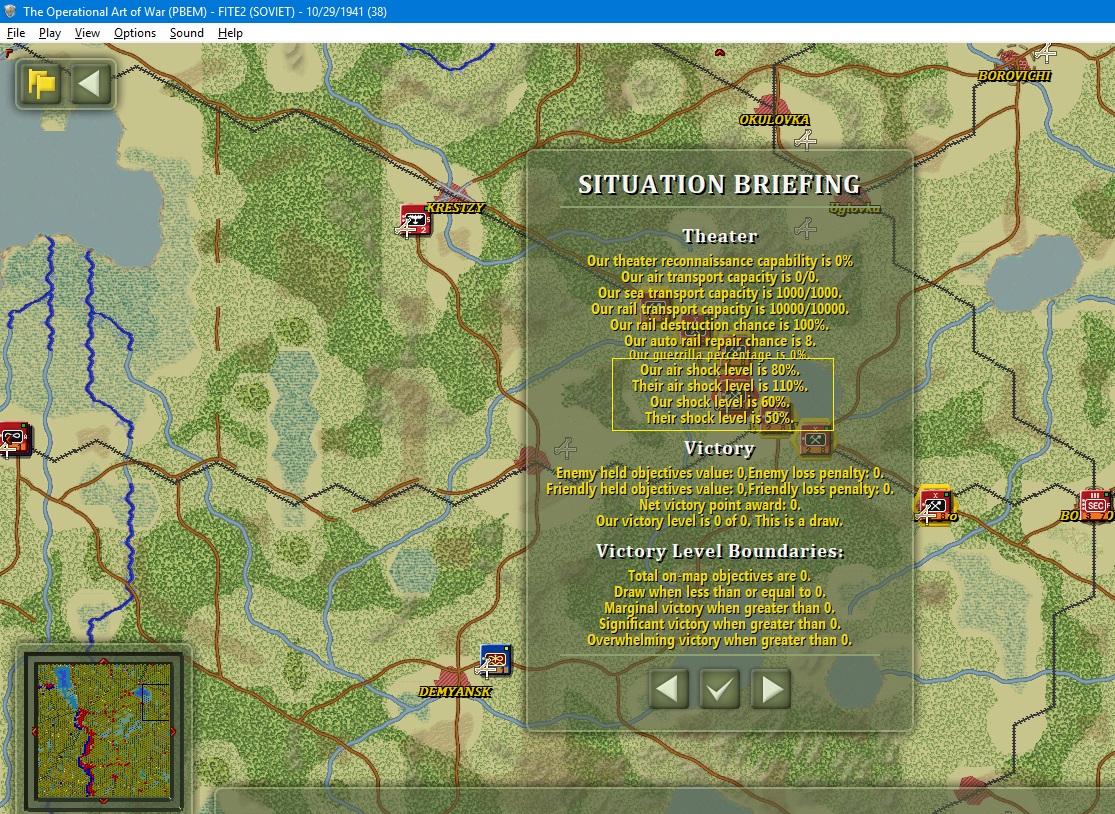Open the Play menu

click(50, 33)
